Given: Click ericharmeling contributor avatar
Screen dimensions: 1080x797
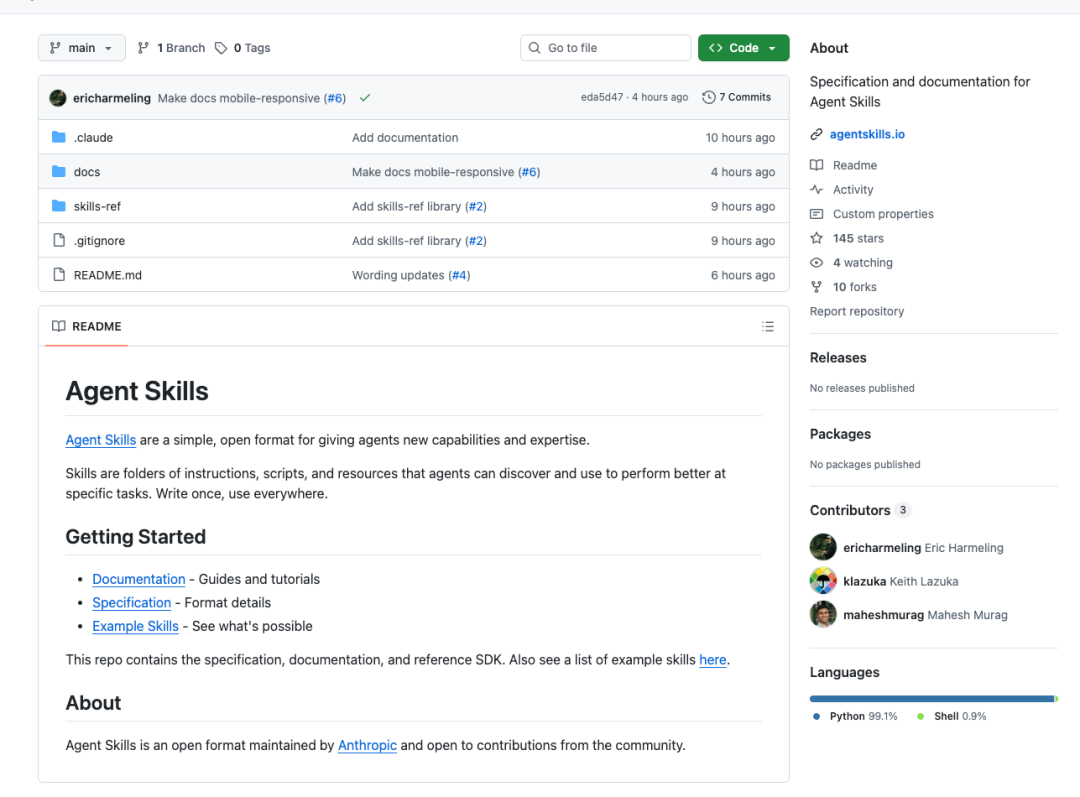Looking at the screenshot, I should click(823, 547).
